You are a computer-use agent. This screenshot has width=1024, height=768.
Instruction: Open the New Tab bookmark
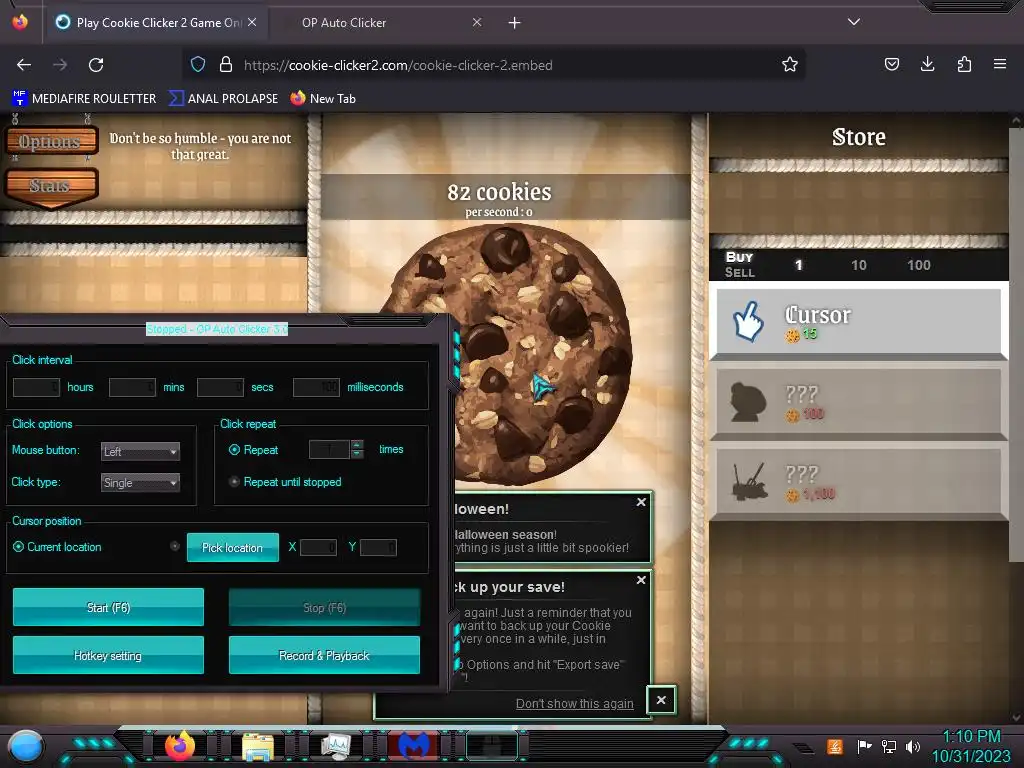[323, 99]
